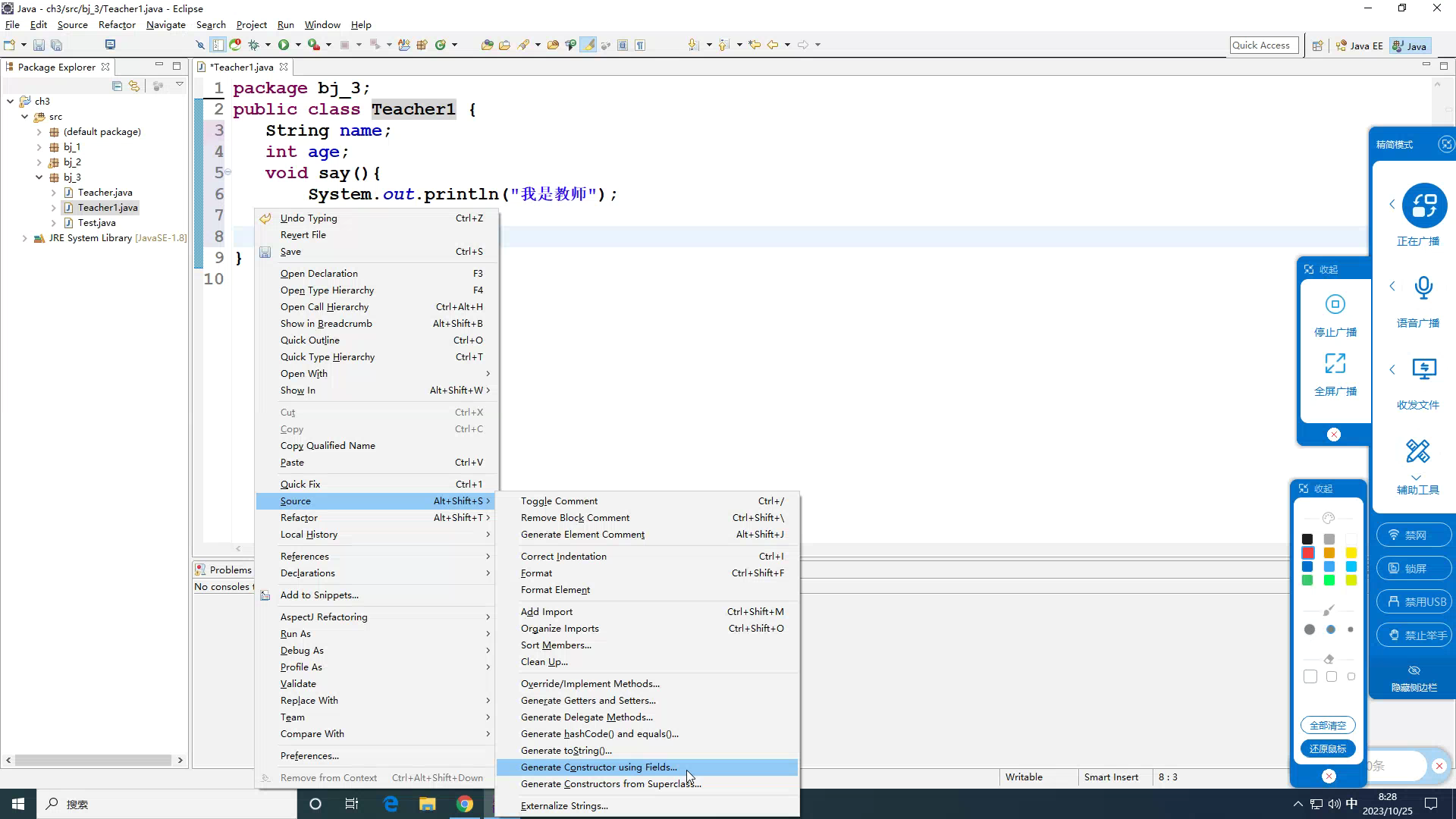
Task: Click the Quick Access input field
Action: tap(1263, 45)
